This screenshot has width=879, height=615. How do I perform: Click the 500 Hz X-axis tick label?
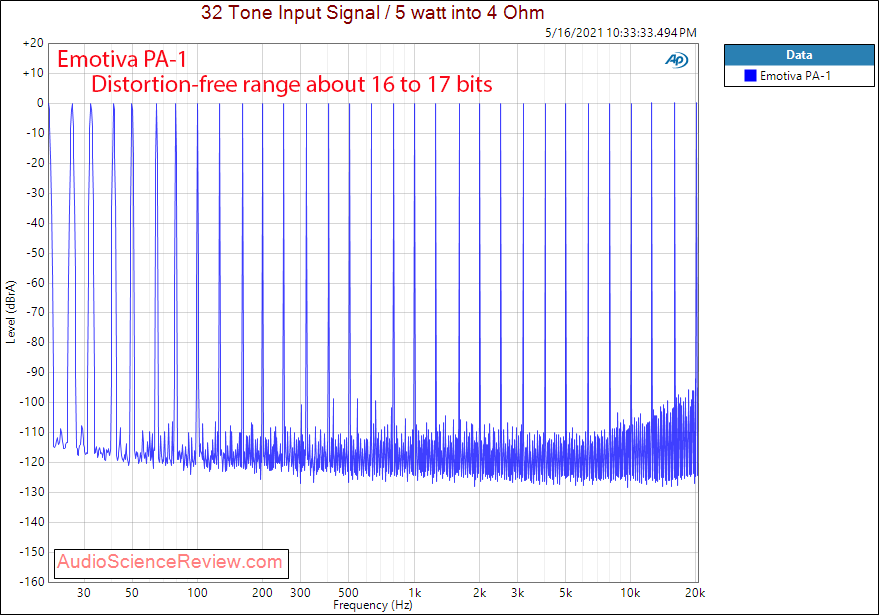348,593
